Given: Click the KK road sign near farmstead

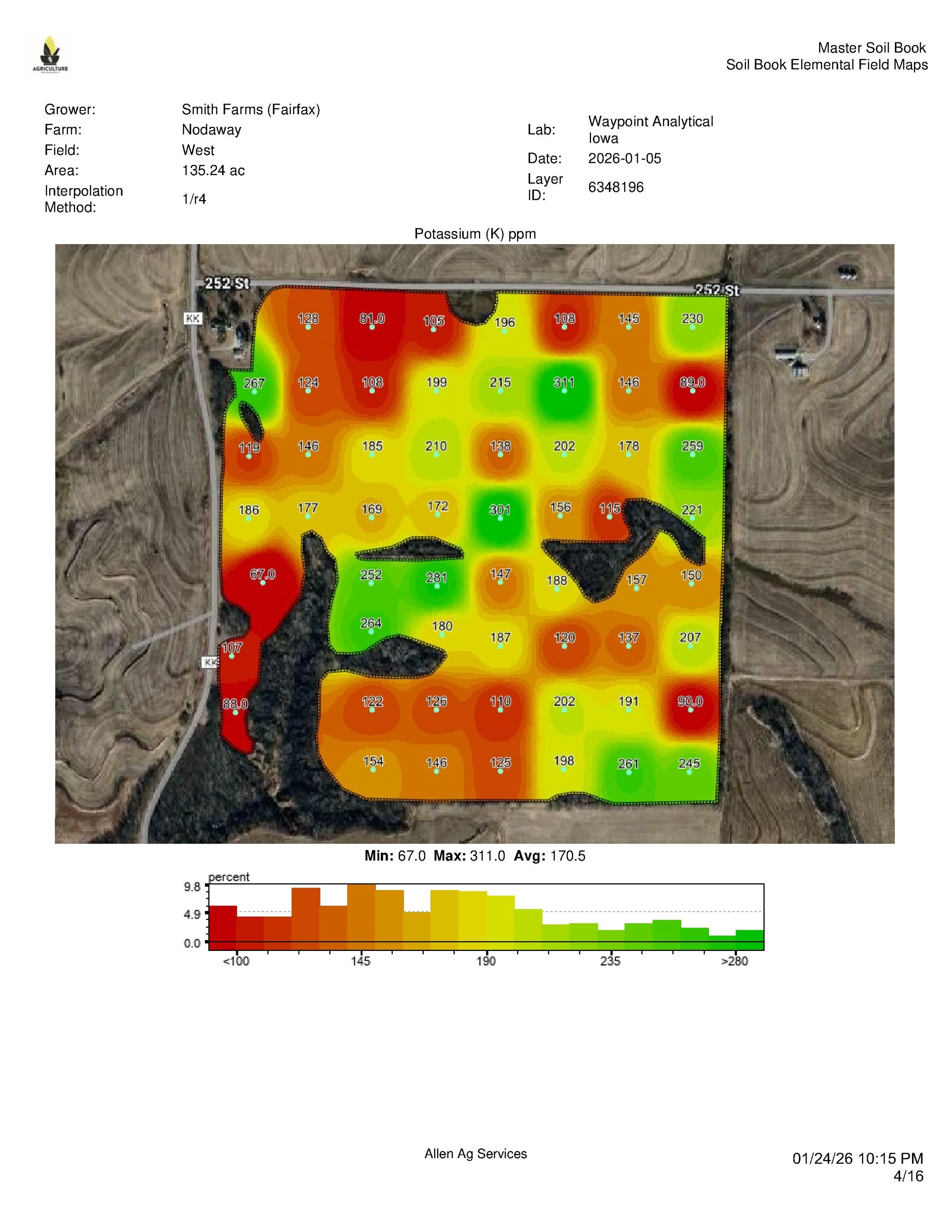Looking at the screenshot, I should pyautogui.click(x=193, y=319).
